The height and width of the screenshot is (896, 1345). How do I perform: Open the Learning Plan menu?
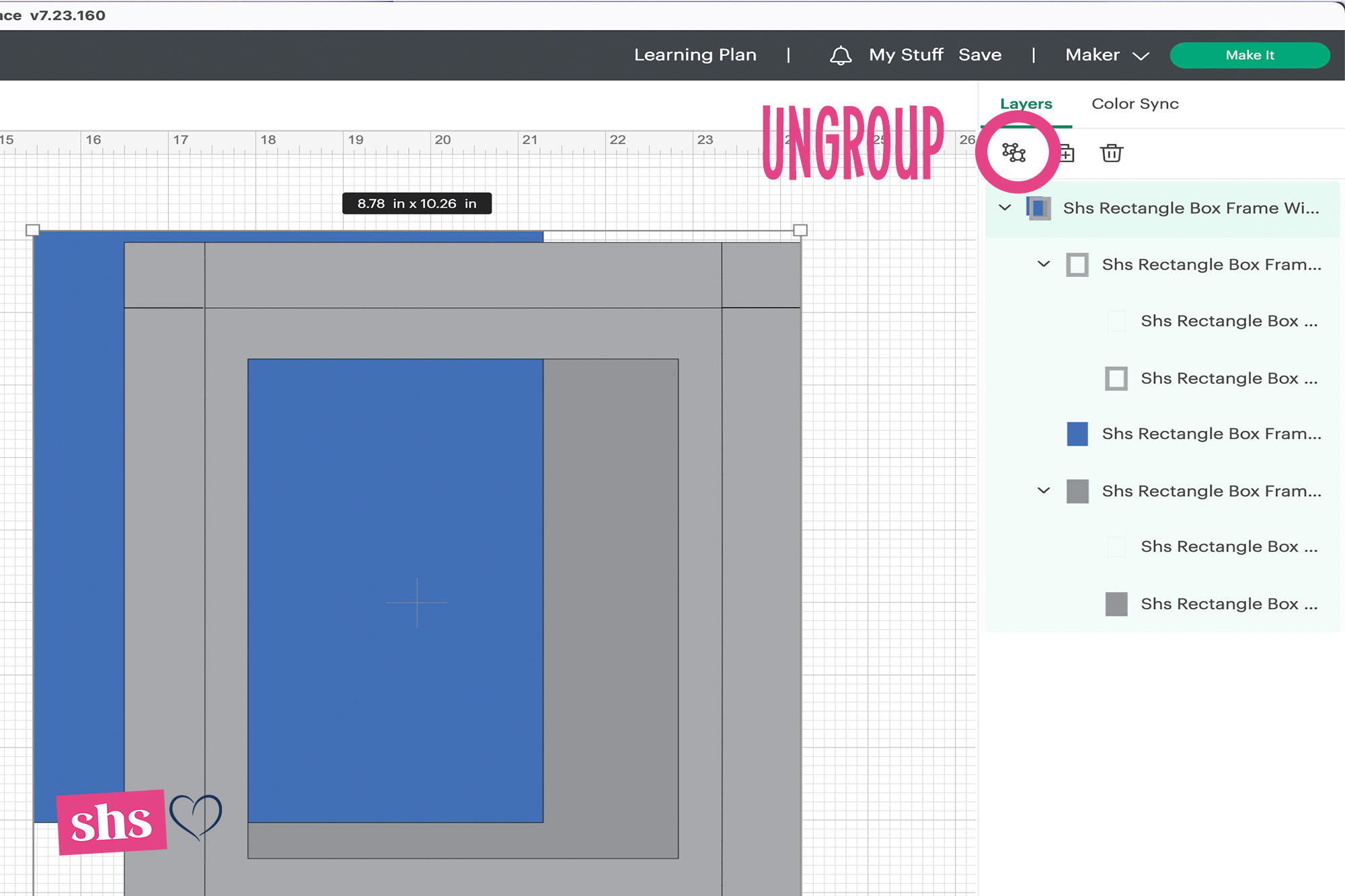tap(695, 55)
